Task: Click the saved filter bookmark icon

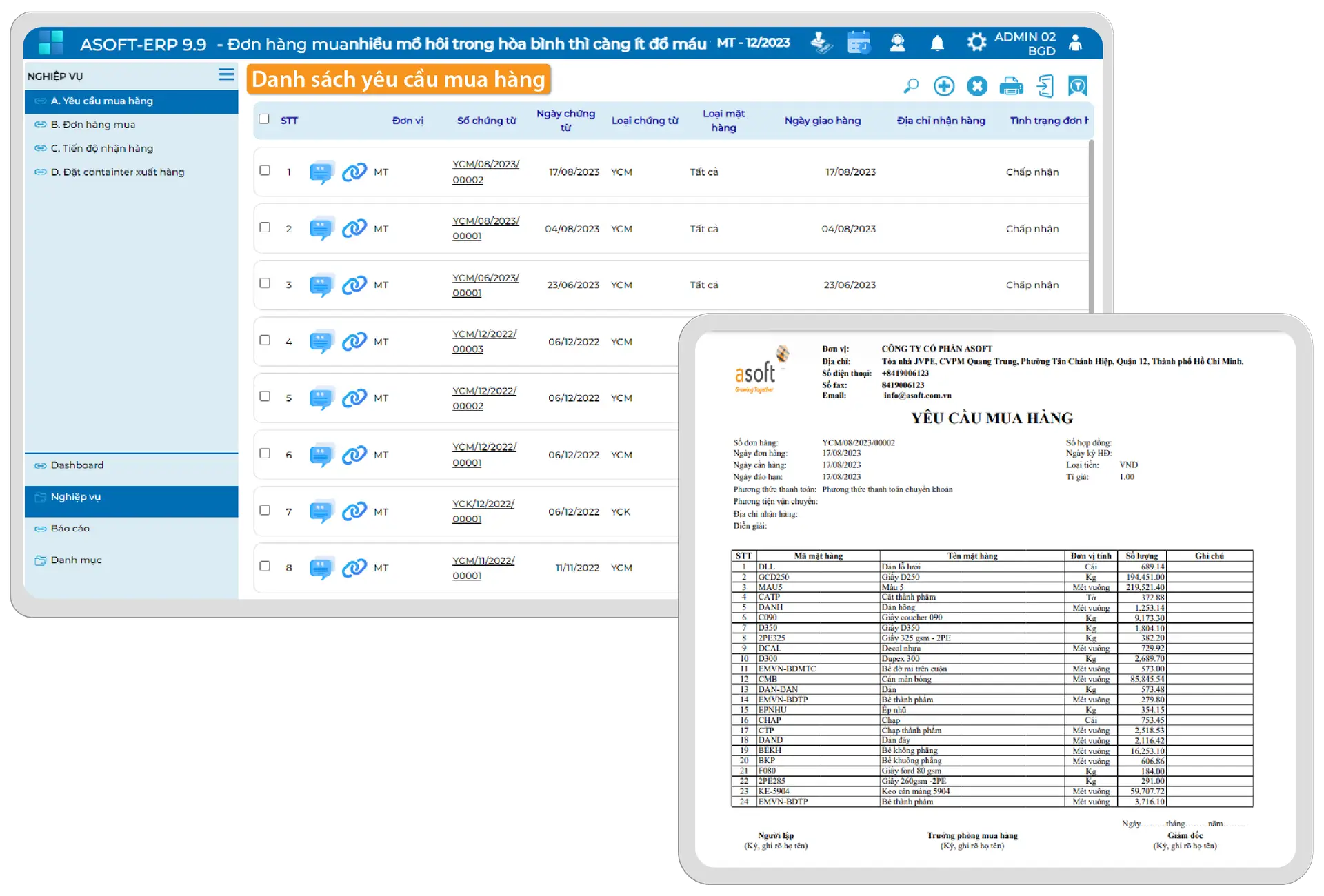Action: (1077, 86)
